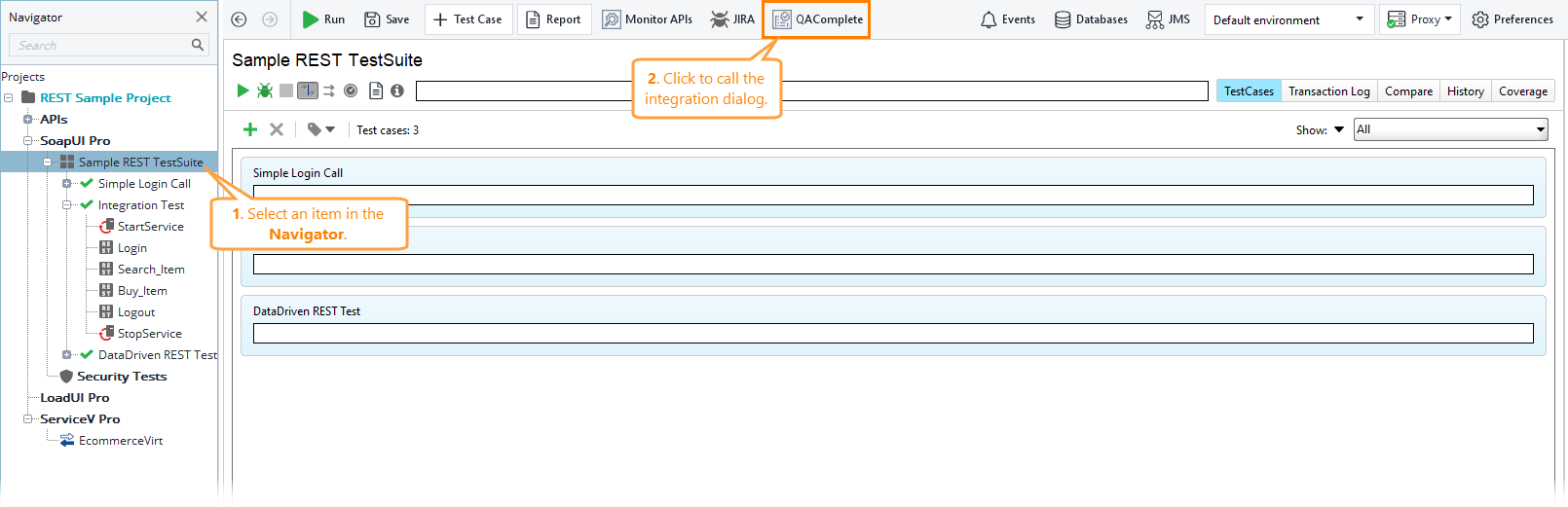Open the Default environment dropdown

point(1289,19)
